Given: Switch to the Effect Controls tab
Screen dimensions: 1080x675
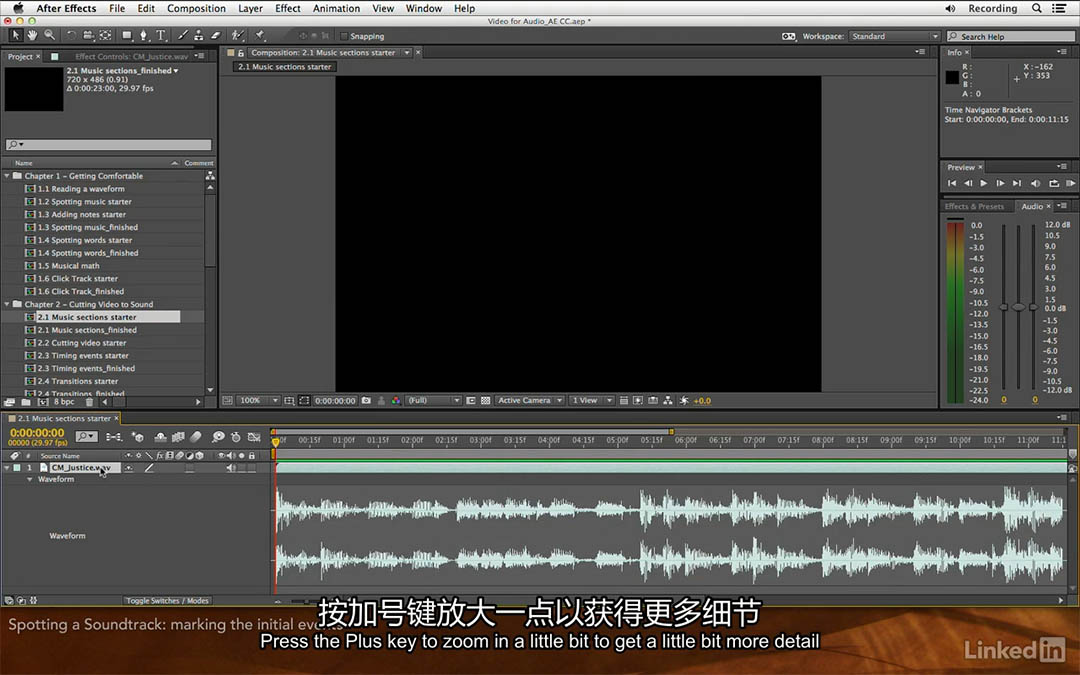Looking at the screenshot, I should click(131, 56).
